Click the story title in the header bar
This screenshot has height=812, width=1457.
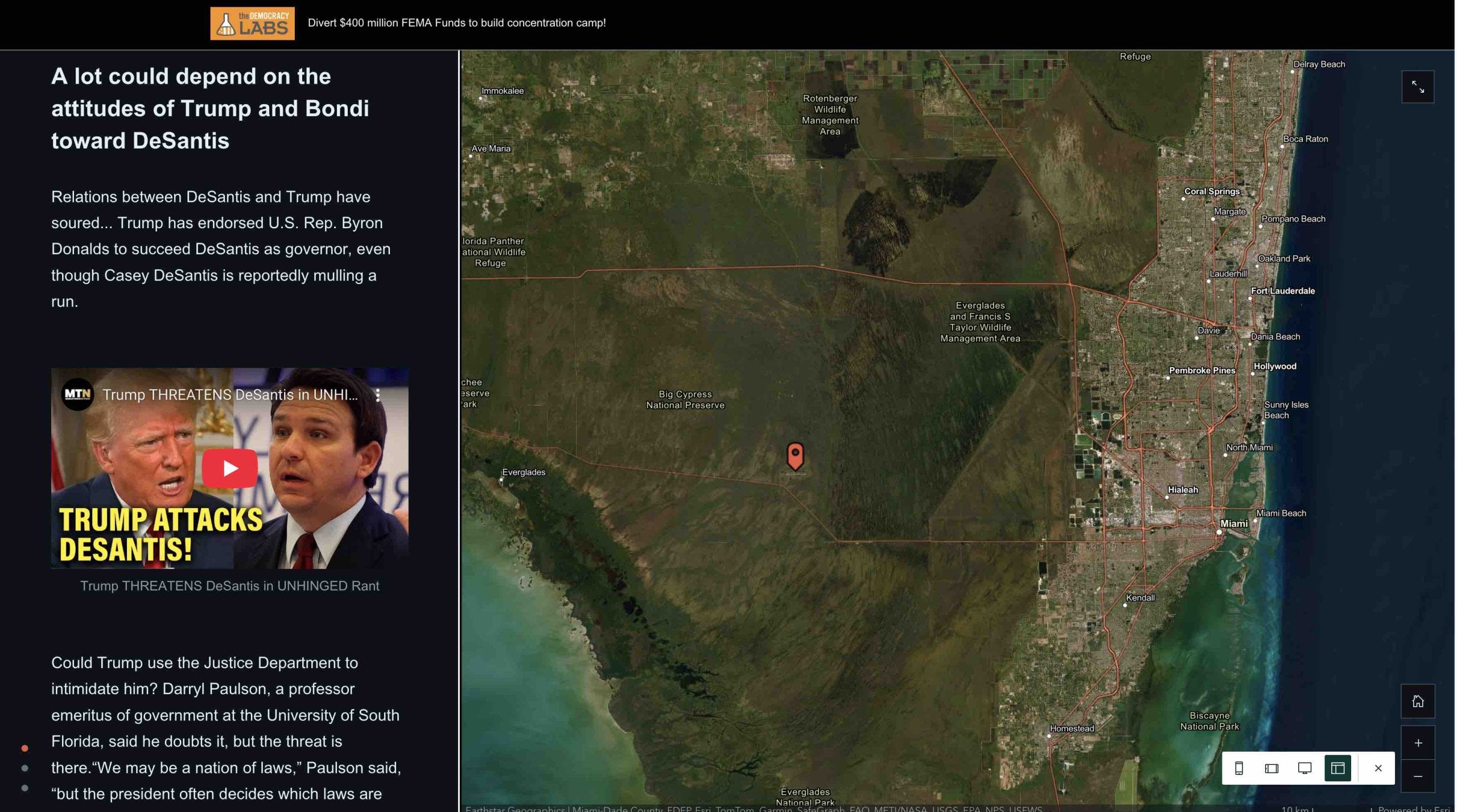tap(456, 23)
